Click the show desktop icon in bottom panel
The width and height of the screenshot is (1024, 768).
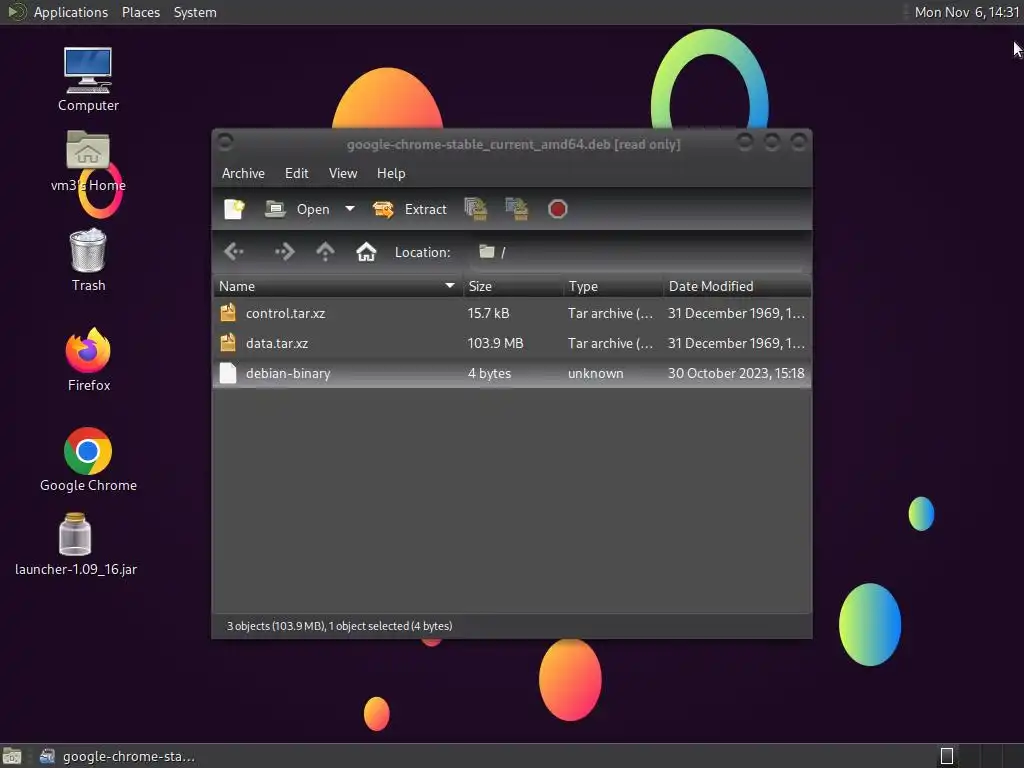pyautogui.click(x=12, y=756)
